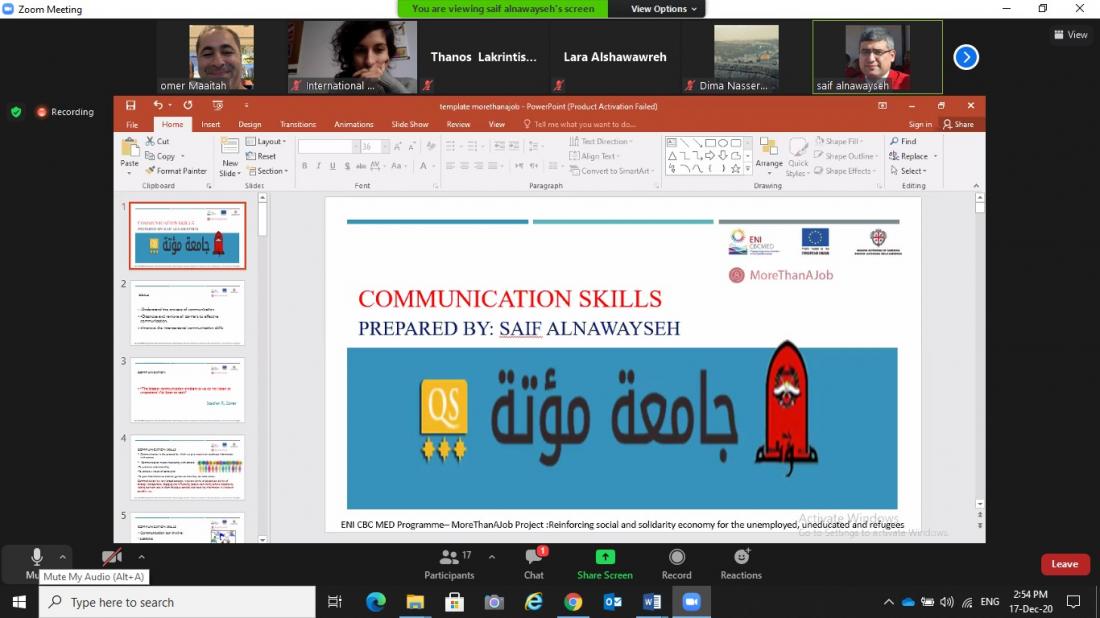Switch layout using the View button
This screenshot has height=618, width=1100.
point(1070,34)
